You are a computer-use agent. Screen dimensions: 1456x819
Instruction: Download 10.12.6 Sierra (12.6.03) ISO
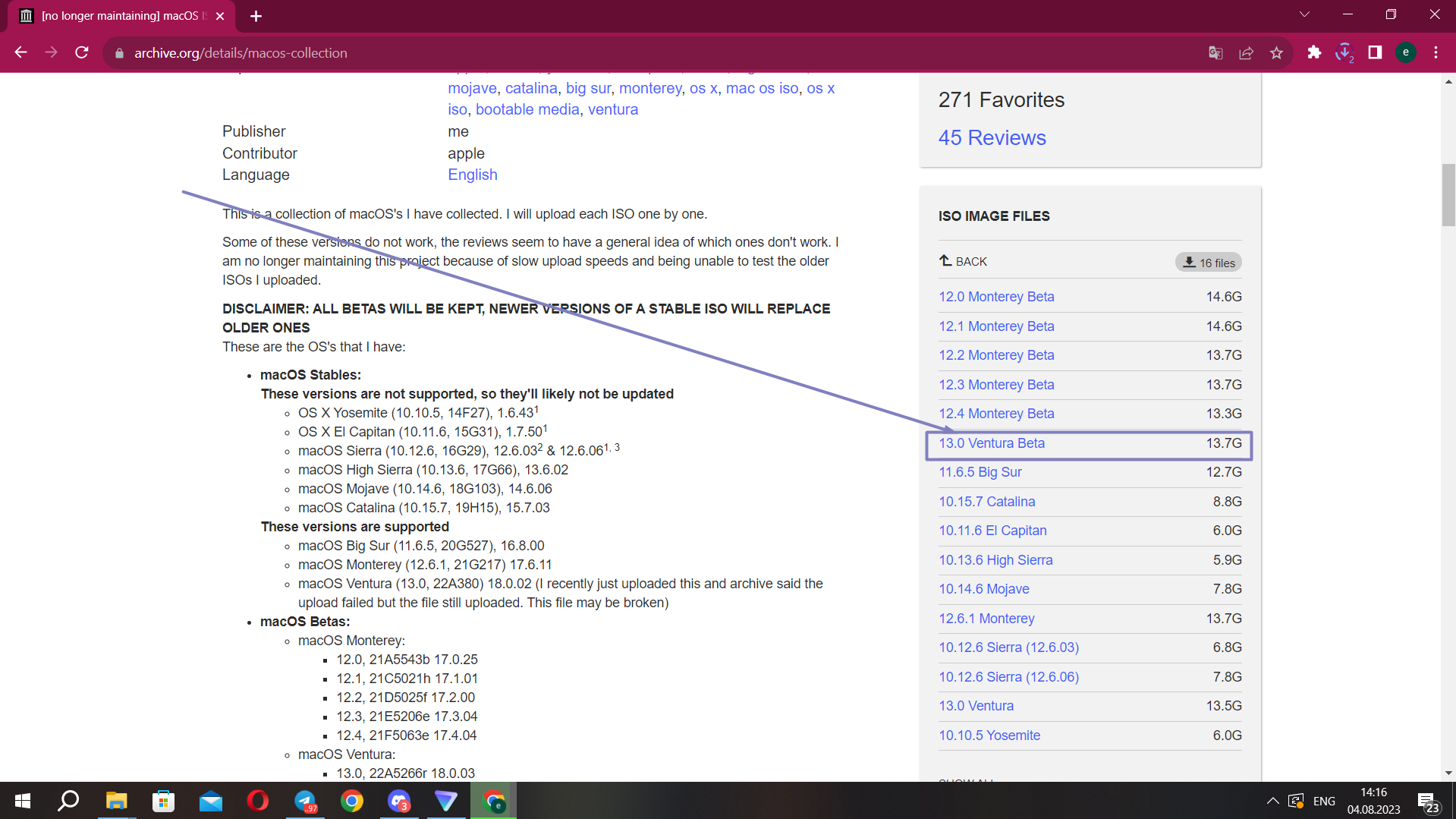[x=1008, y=647]
